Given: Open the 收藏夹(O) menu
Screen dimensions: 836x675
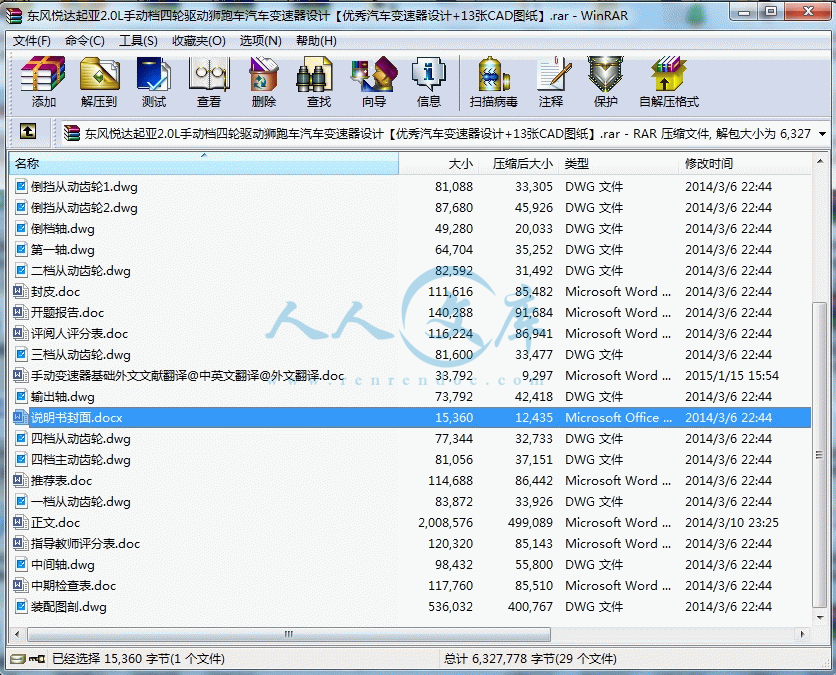Looking at the screenshot, I should pyautogui.click(x=199, y=41).
